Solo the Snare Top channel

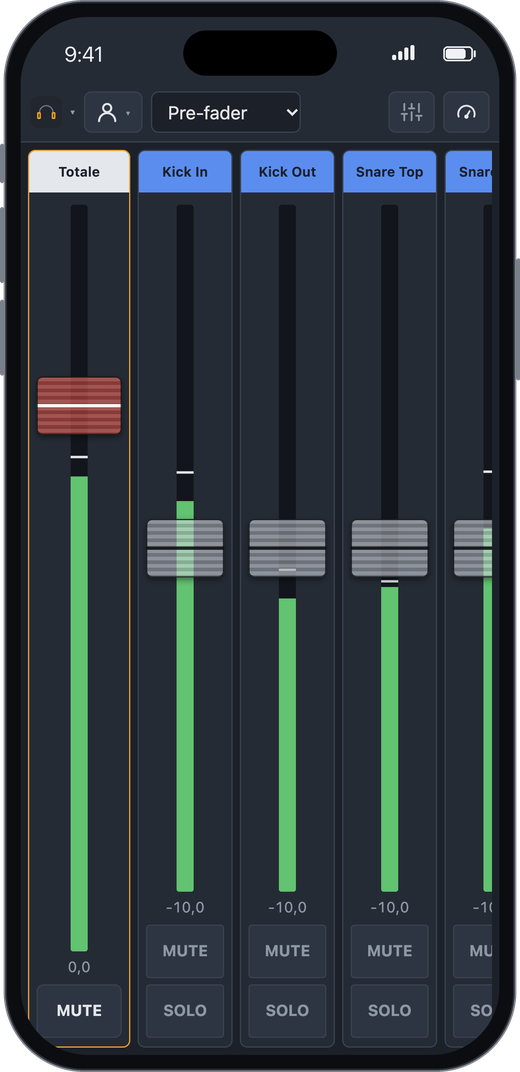click(x=389, y=1010)
